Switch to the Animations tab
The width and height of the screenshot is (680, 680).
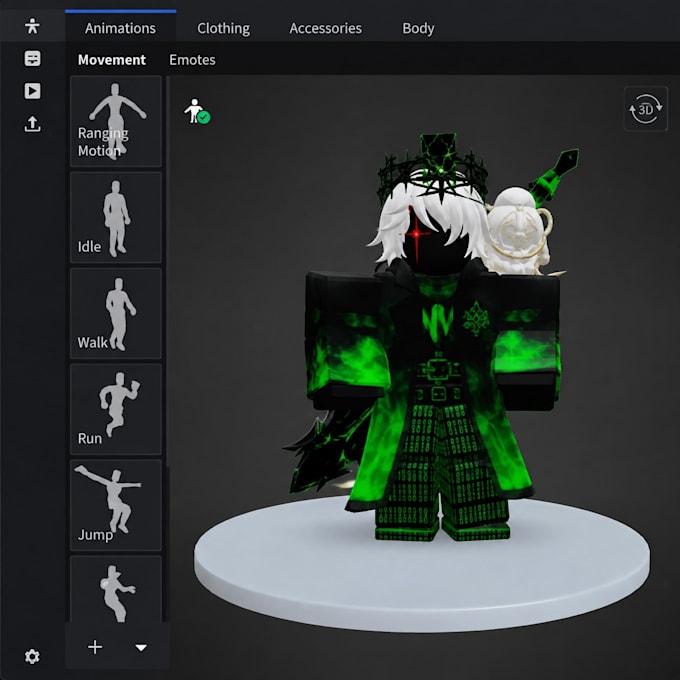tap(120, 28)
